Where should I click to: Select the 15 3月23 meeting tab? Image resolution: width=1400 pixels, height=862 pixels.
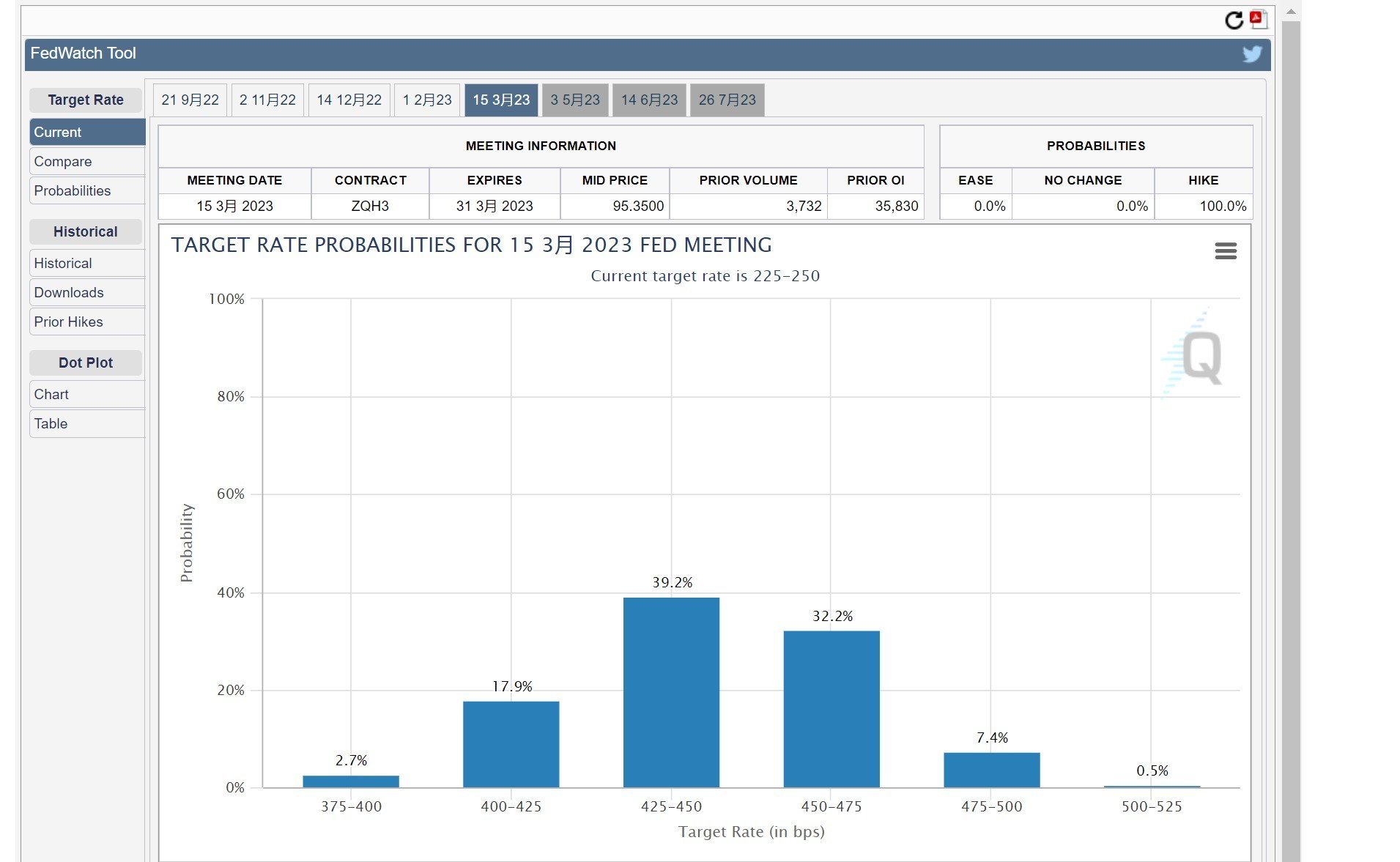tap(501, 100)
